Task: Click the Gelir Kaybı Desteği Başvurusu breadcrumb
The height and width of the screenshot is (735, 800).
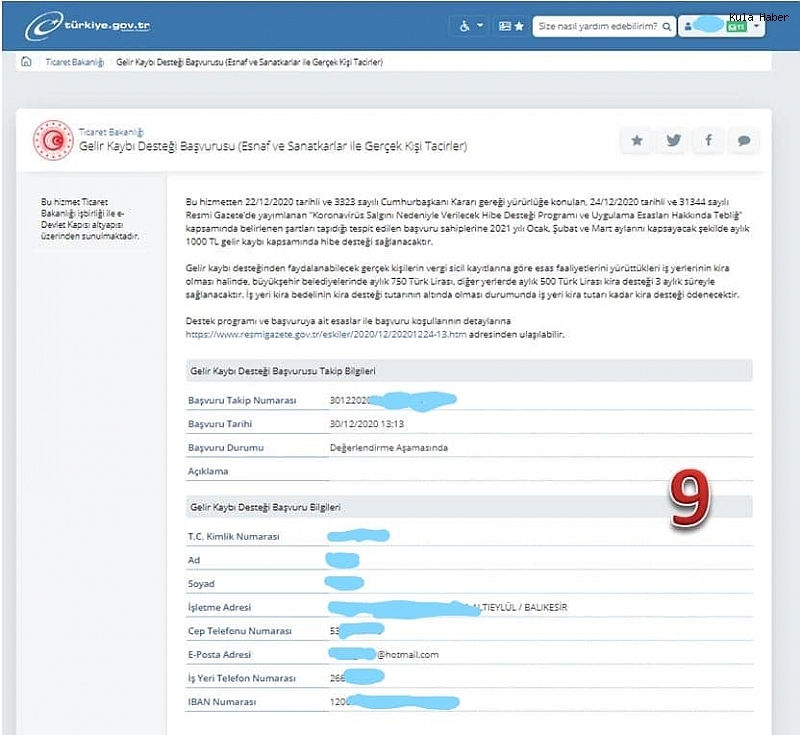Action: pos(249,62)
